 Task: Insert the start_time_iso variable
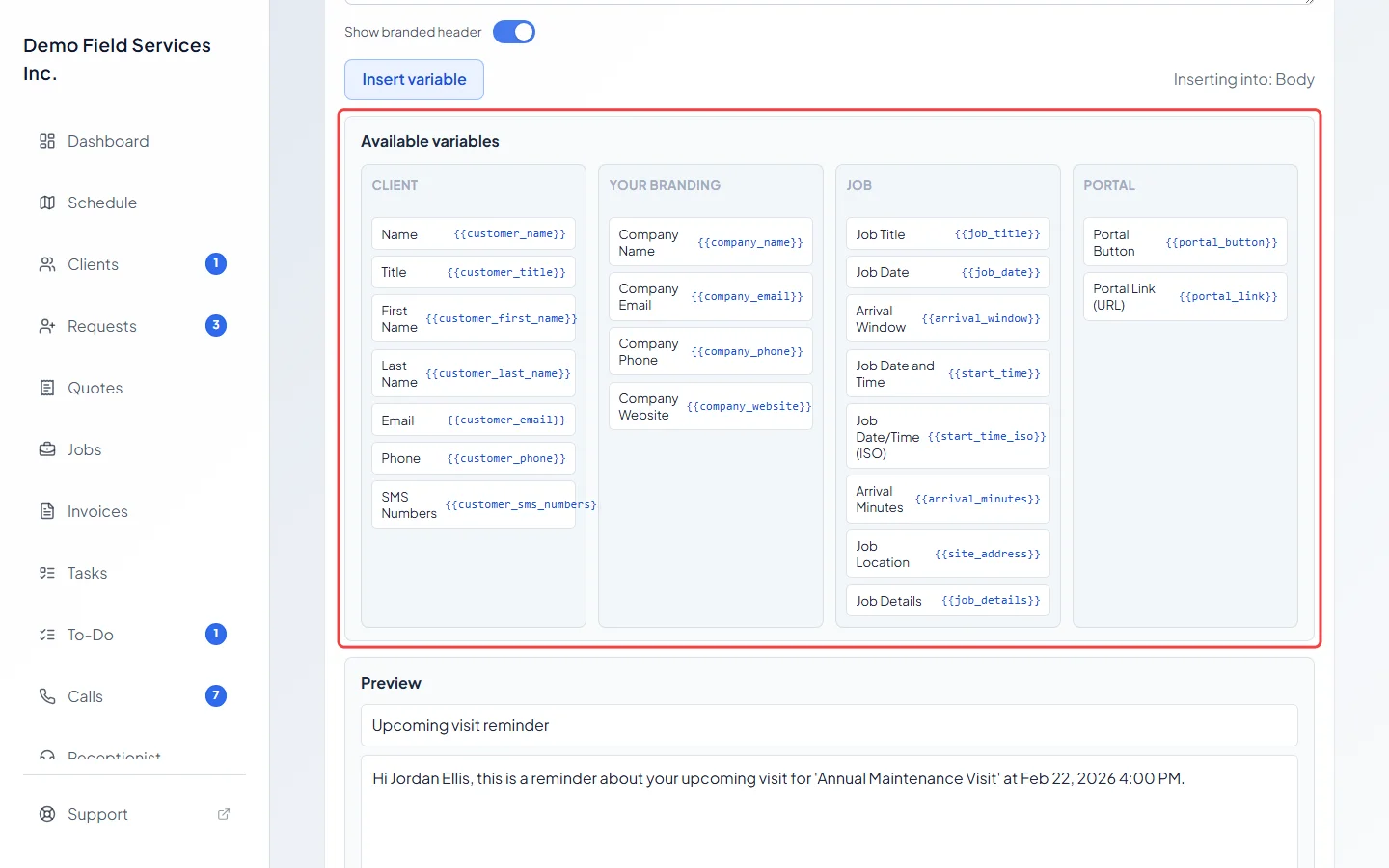pyautogui.click(x=948, y=437)
